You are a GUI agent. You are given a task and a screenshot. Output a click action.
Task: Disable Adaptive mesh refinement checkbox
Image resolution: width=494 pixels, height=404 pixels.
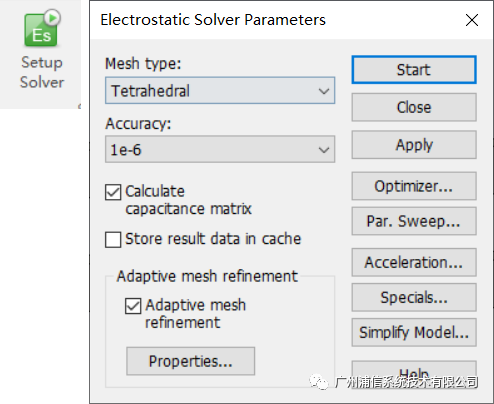point(133,306)
